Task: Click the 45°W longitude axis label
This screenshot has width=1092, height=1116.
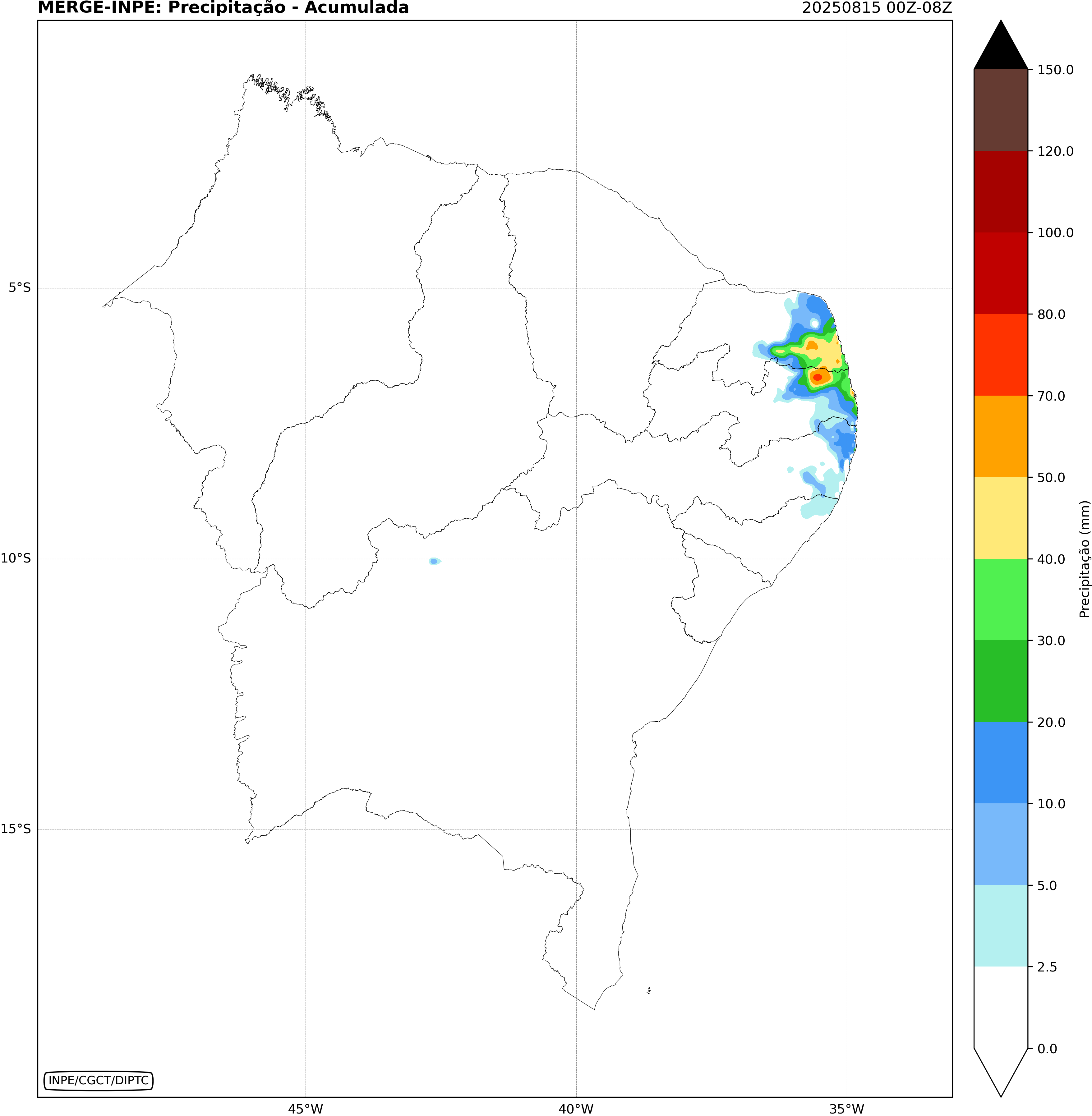Action: [x=305, y=1109]
